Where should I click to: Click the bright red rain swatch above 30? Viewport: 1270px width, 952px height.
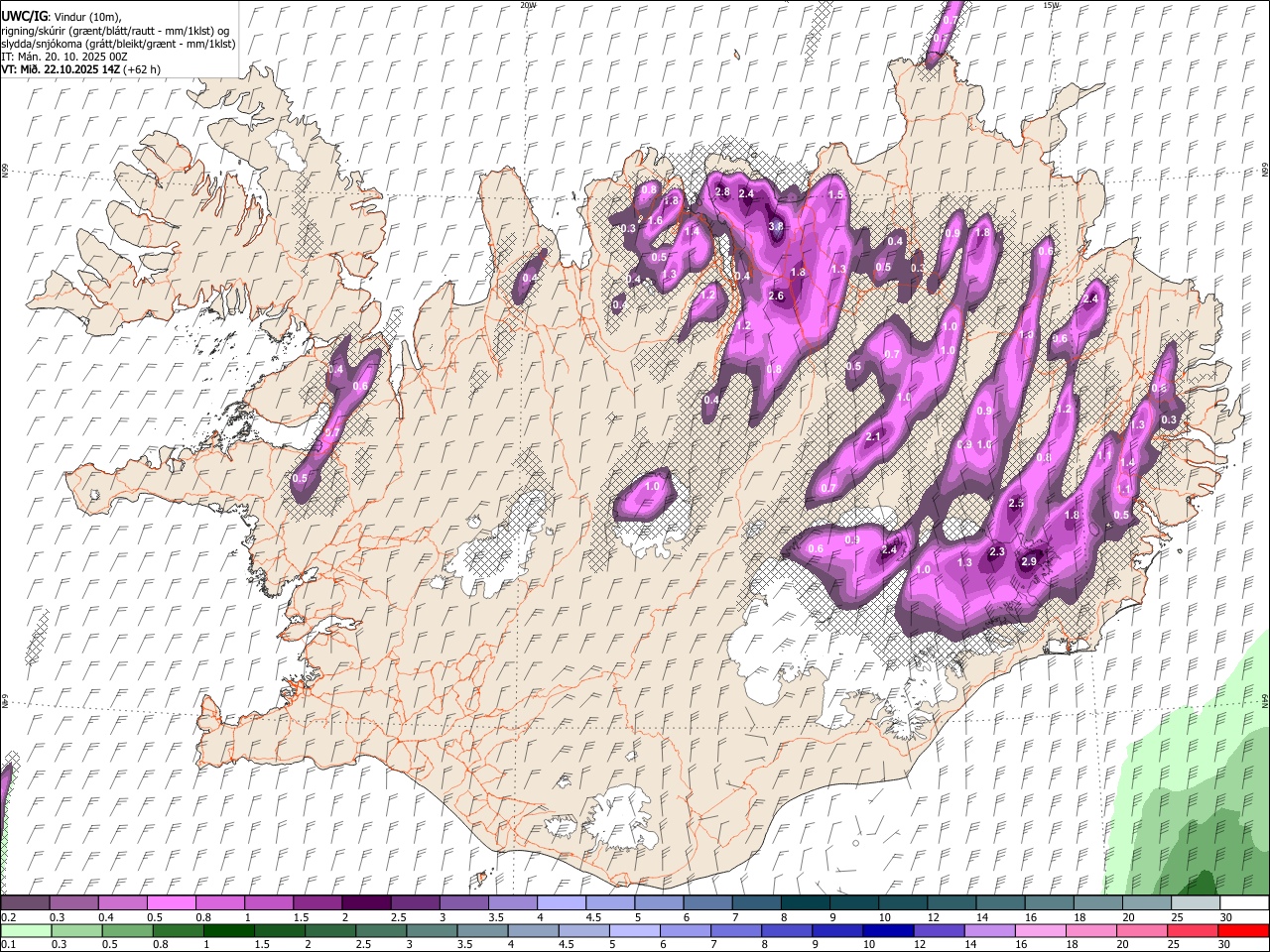coord(1242,930)
